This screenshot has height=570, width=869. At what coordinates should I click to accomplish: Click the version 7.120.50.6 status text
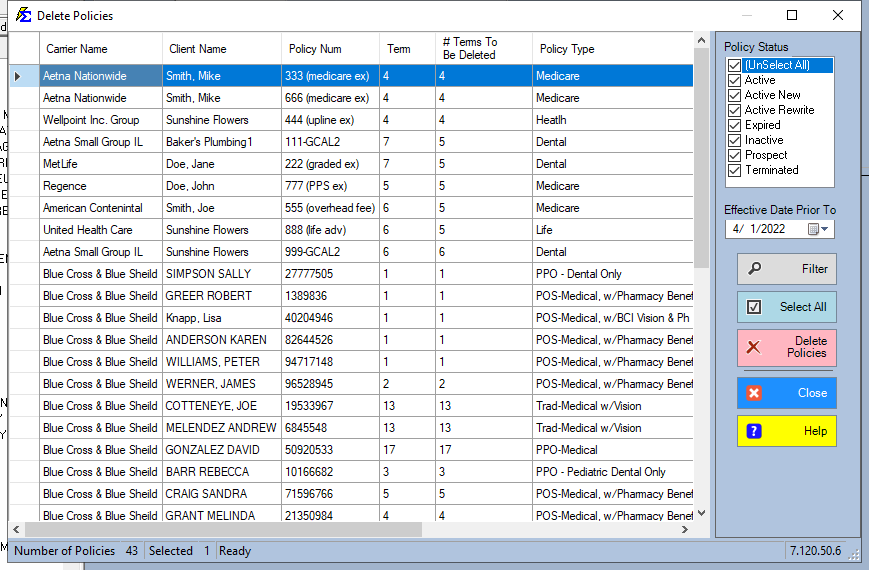click(x=816, y=551)
